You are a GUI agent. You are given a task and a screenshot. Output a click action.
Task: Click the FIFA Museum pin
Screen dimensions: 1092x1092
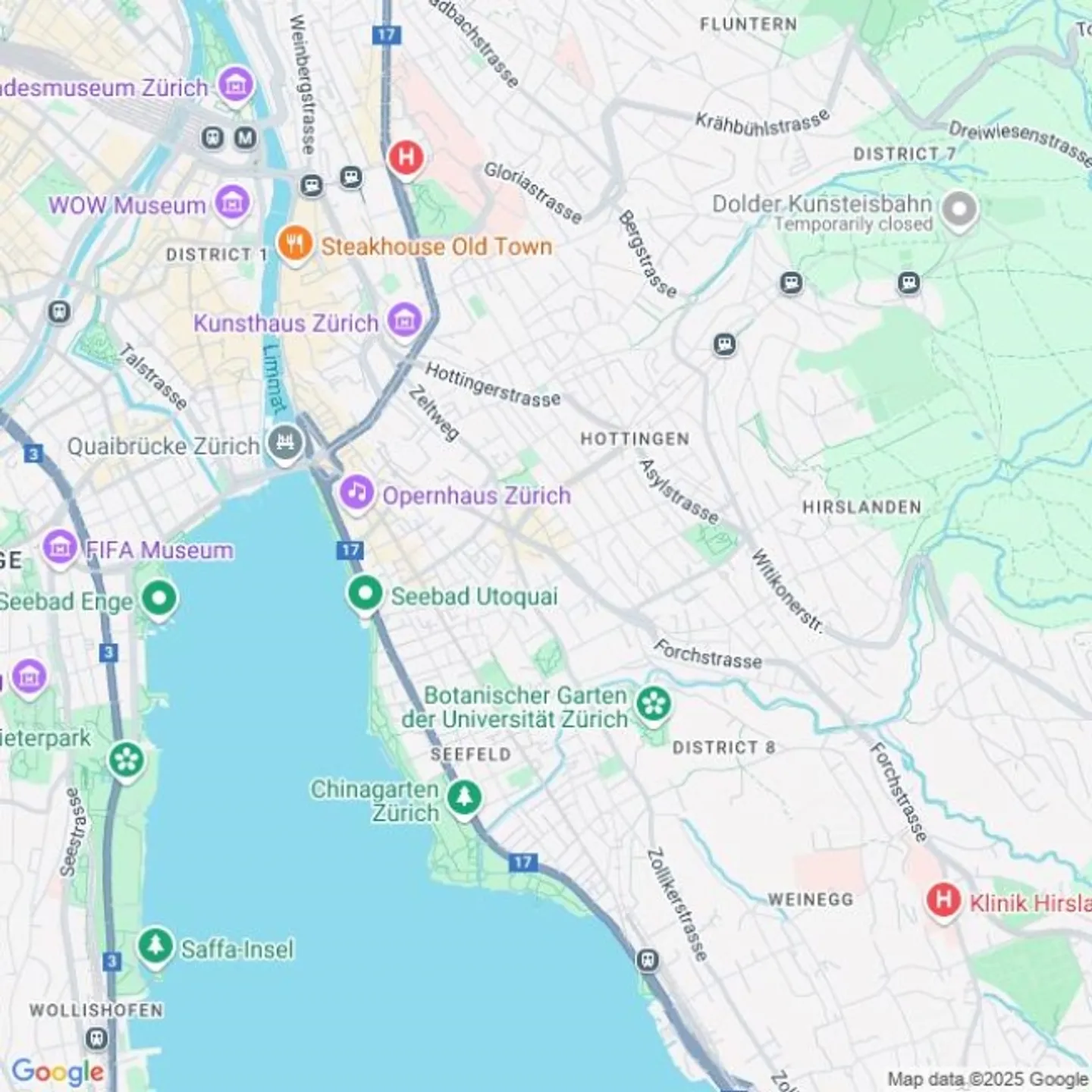click(60, 548)
